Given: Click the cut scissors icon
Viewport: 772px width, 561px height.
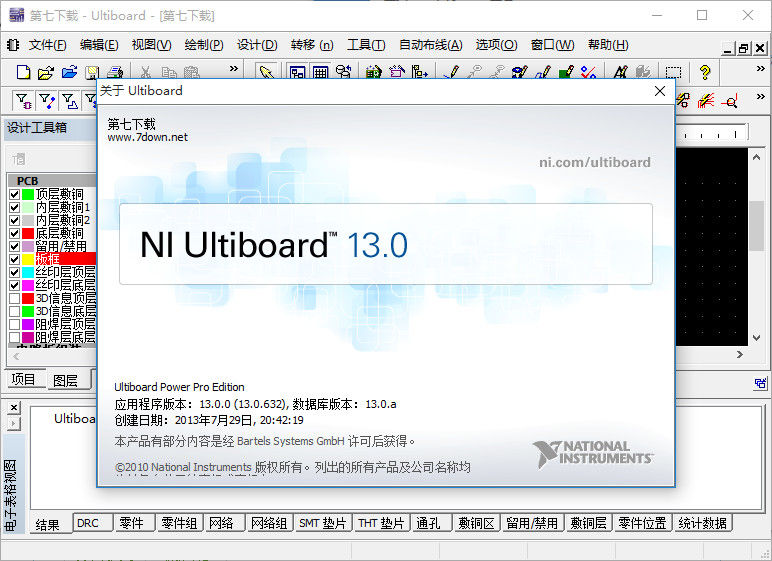Looking at the screenshot, I should click(x=145, y=72).
